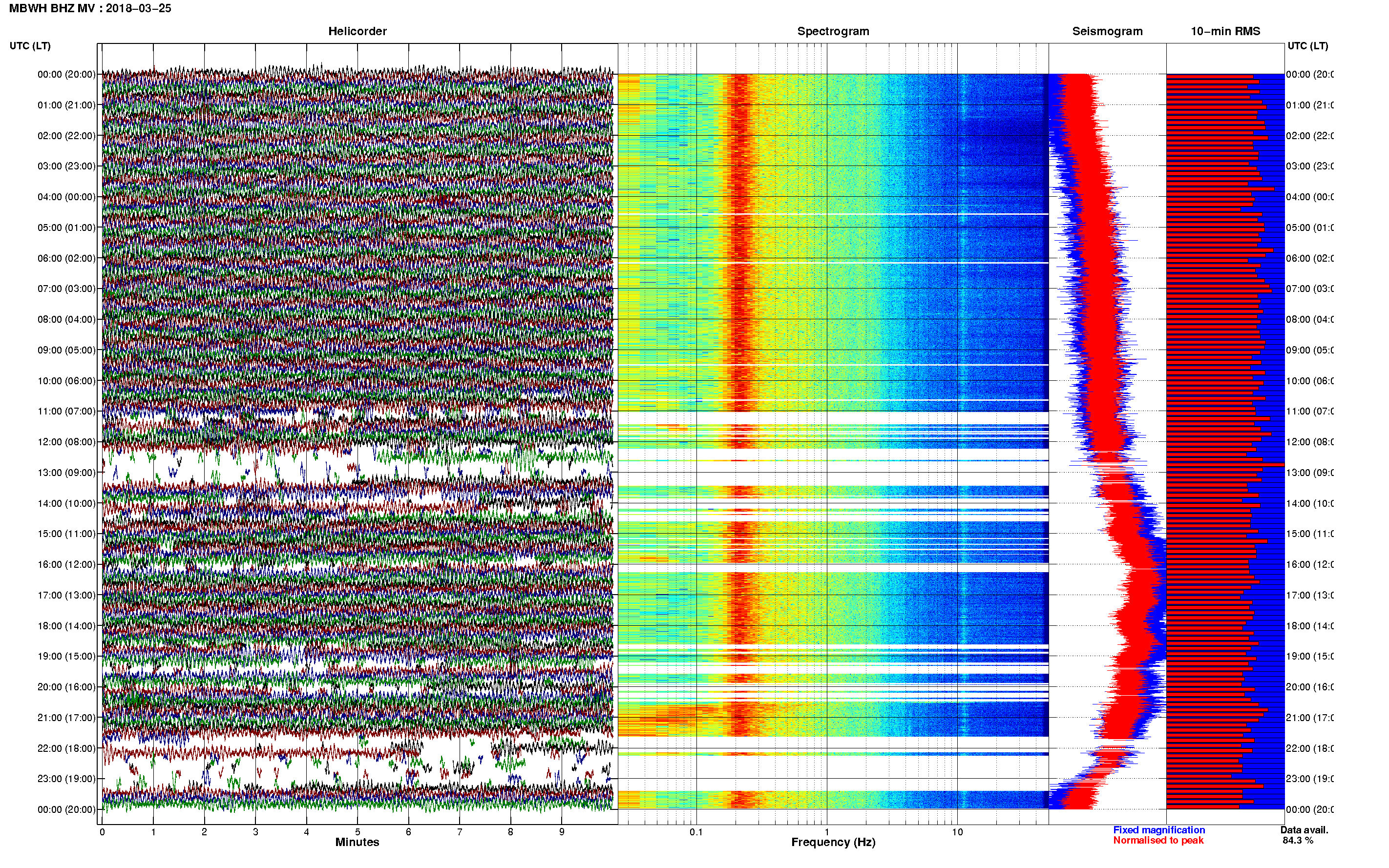The height and width of the screenshot is (868, 1389).
Task: Click the 'Minutes' axis title under the Helicorder
Action: tap(357, 842)
